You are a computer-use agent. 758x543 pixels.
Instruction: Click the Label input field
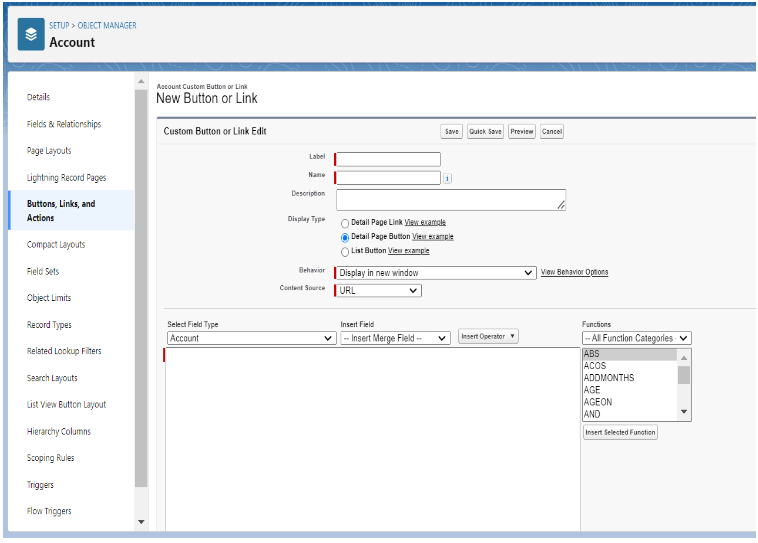(x=388, y=159)
